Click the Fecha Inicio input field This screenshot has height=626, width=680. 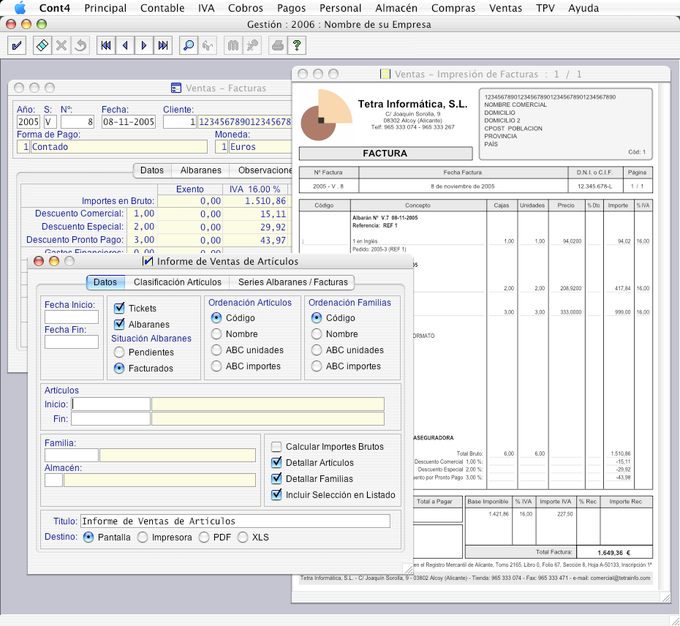[71, 318]
